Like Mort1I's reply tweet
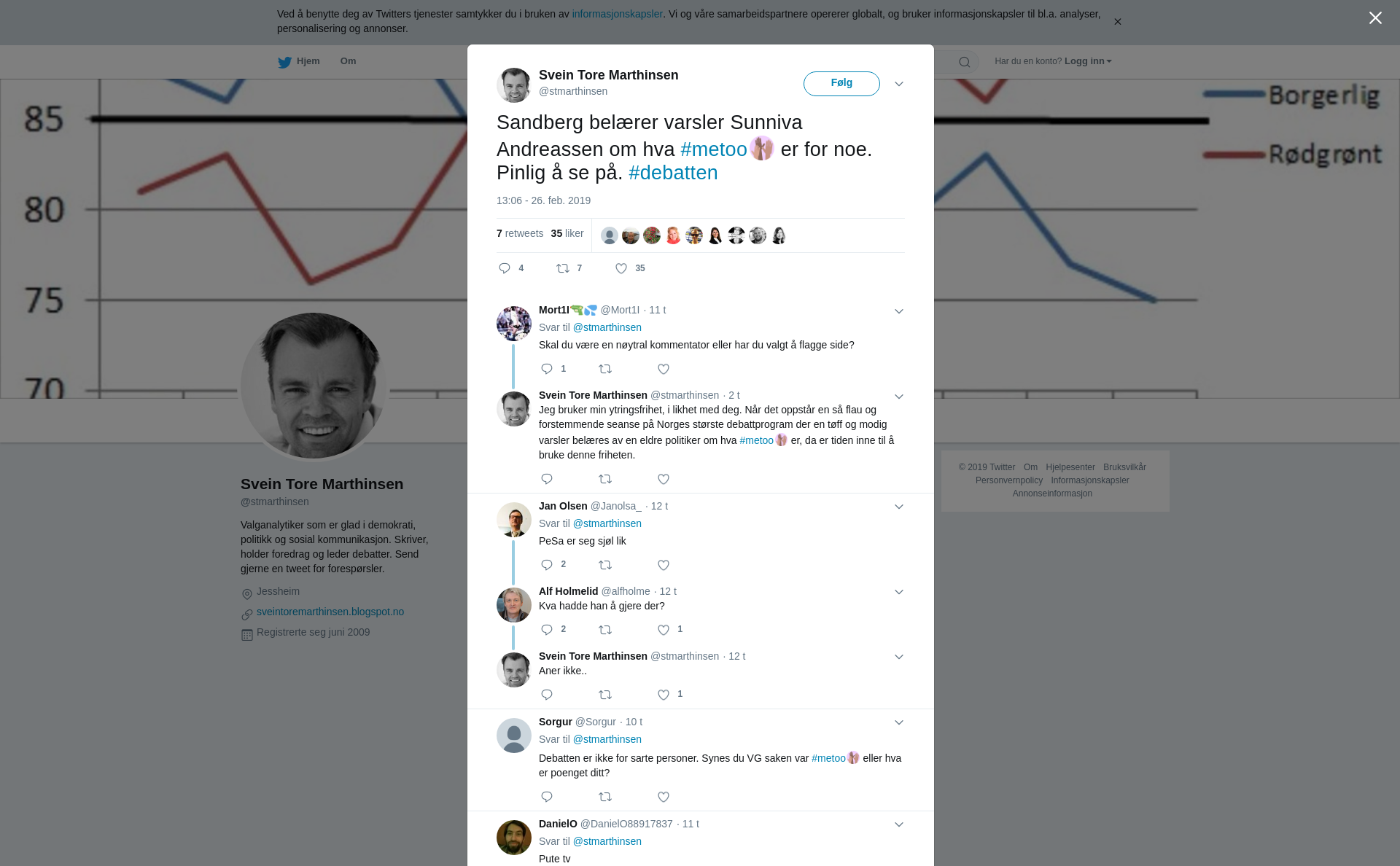1400x866 pixels. (664, 370)
